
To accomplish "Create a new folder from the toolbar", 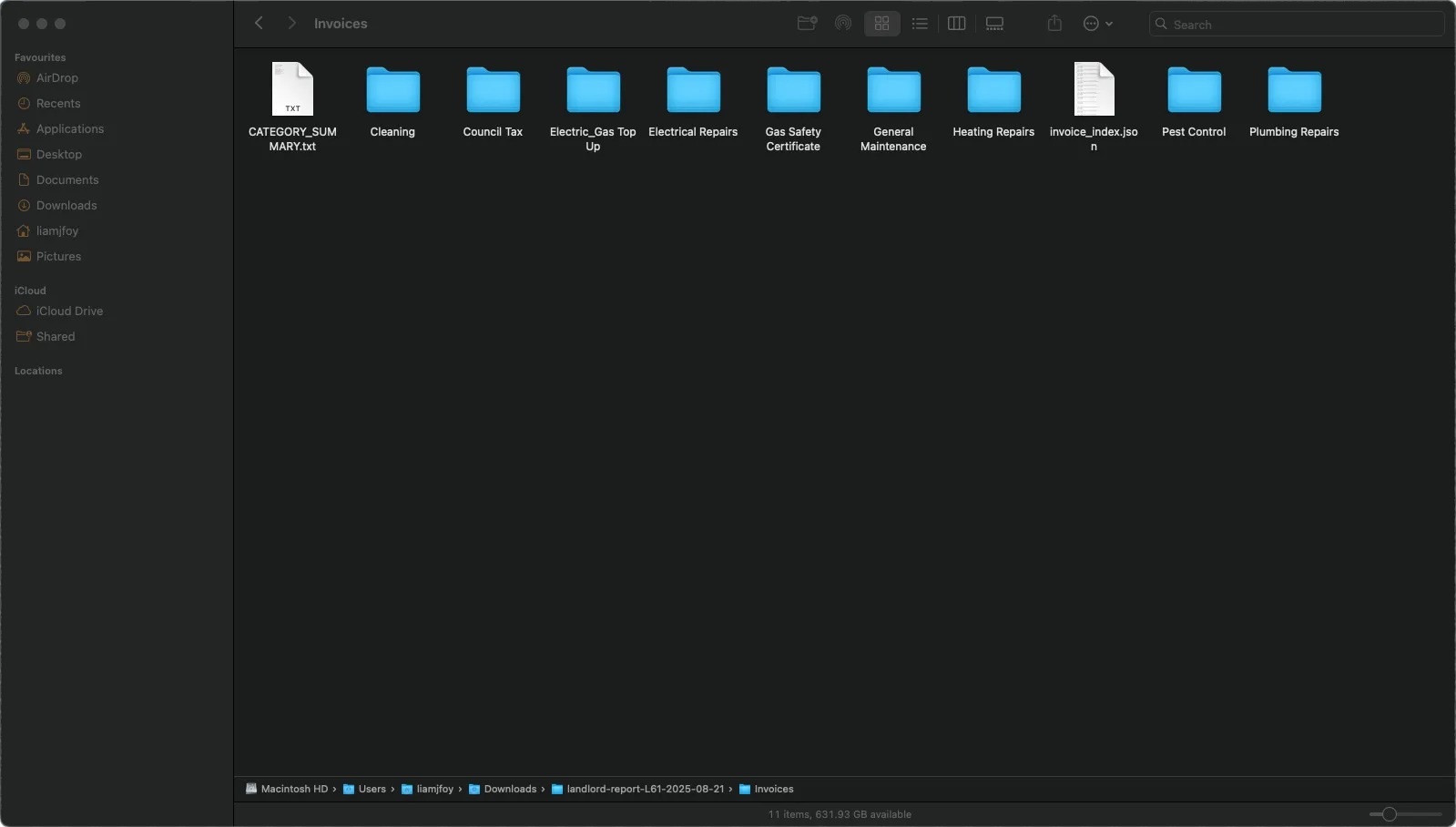I will coord(807,24).
